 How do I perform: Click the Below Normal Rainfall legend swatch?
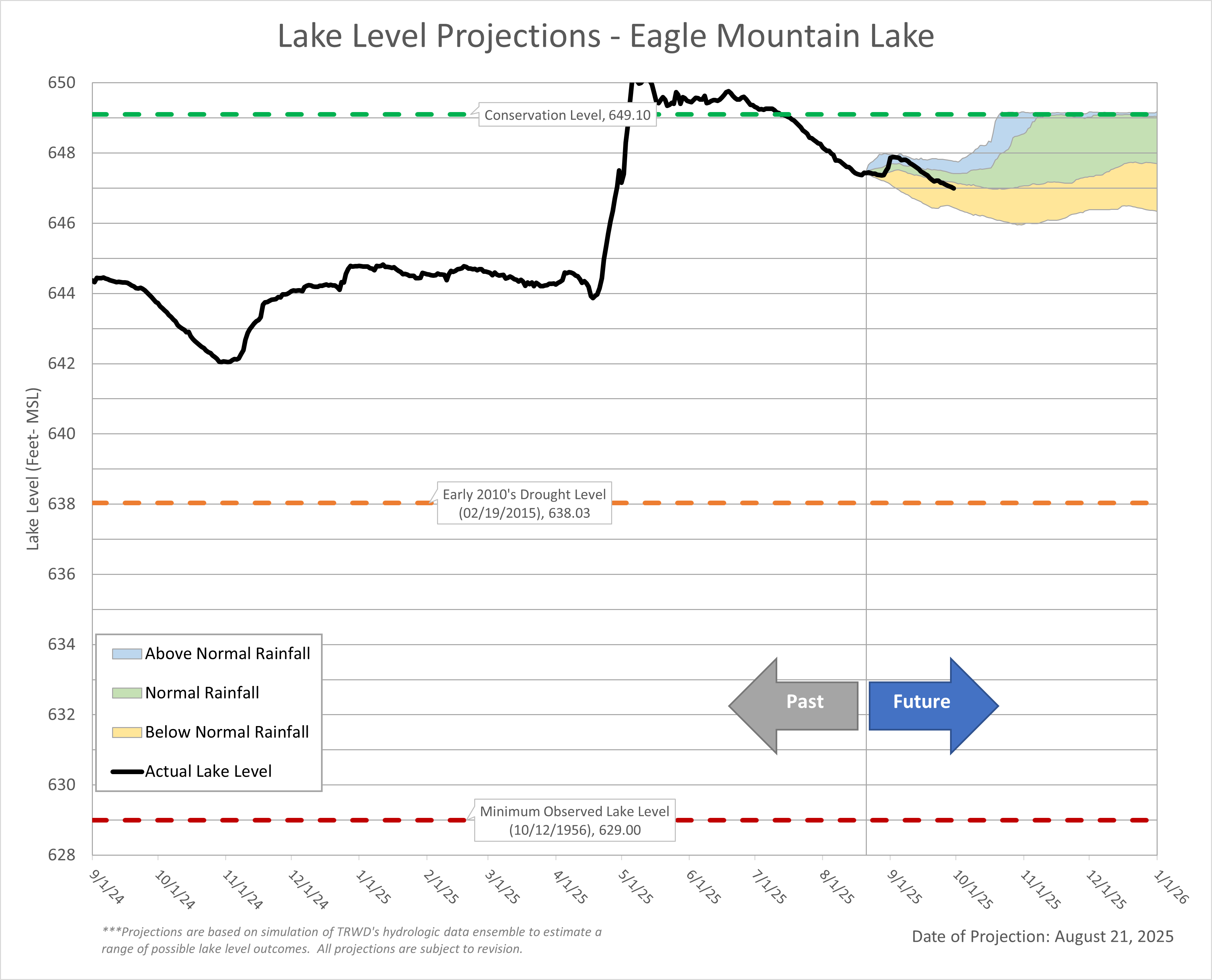[x=126, y=732]
